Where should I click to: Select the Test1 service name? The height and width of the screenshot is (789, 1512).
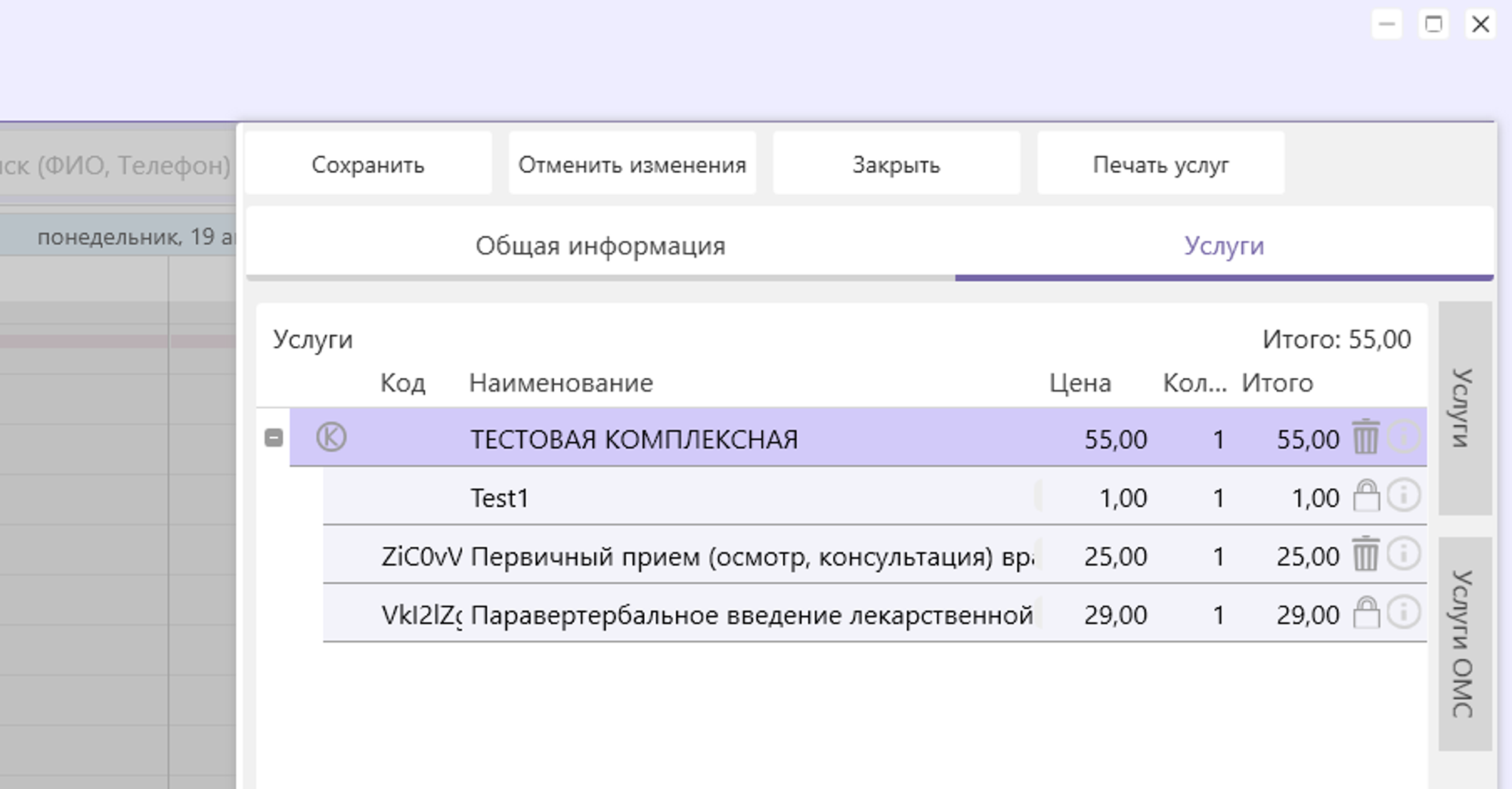tap(499, 498)
